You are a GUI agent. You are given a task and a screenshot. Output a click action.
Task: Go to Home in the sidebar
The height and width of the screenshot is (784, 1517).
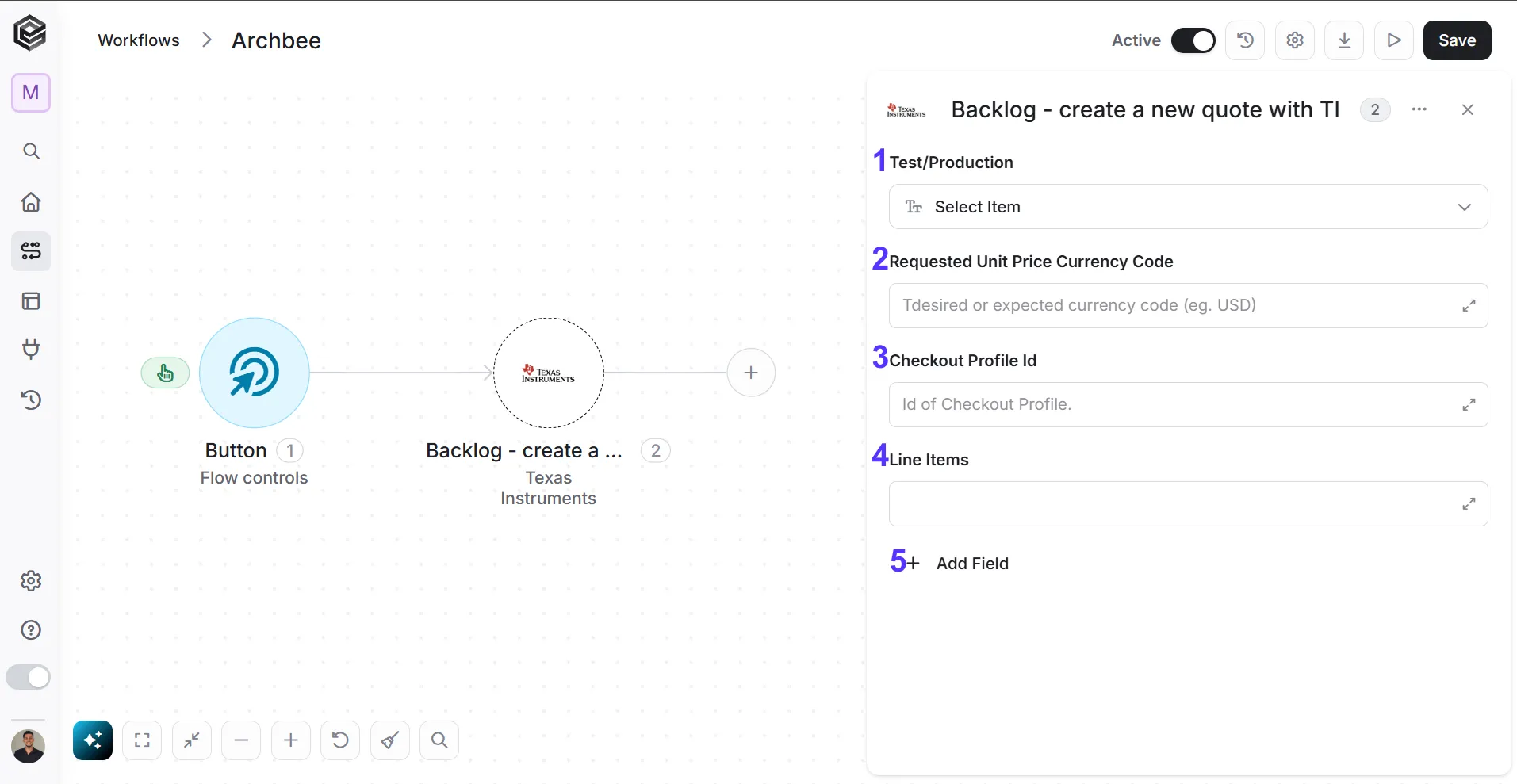(31, 201)
